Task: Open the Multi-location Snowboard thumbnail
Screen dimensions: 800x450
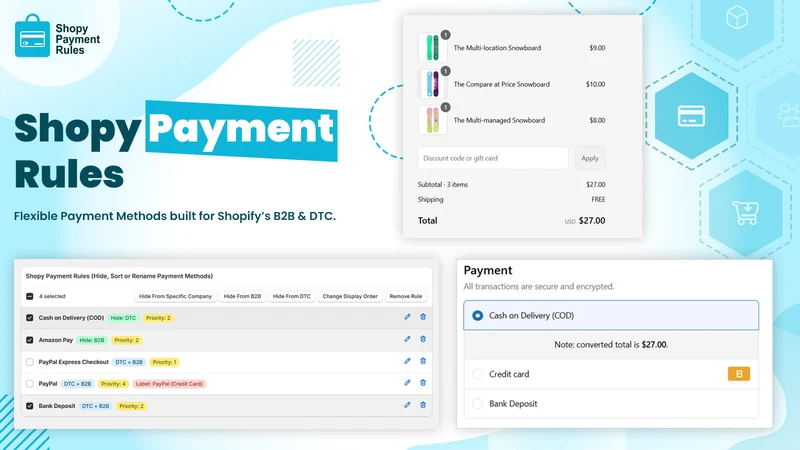Action: 433,47
